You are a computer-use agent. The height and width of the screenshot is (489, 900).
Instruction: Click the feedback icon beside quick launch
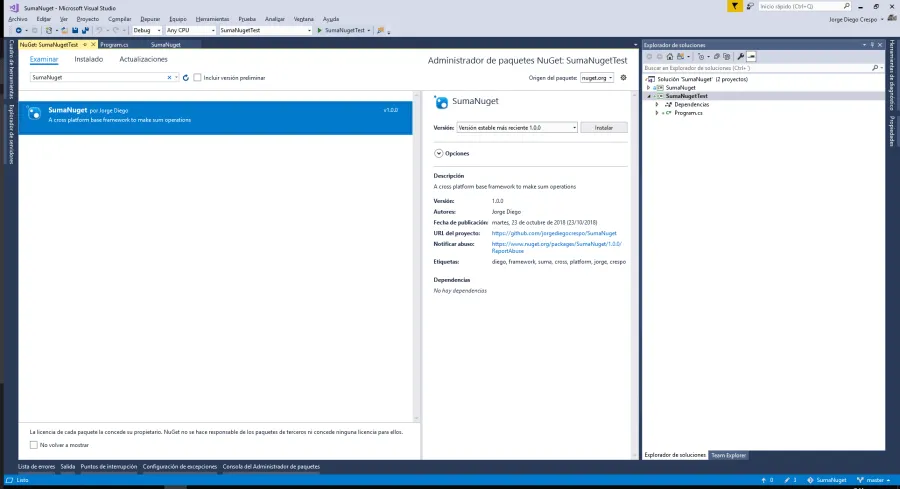pyautogui.click(x=750, y=6)
